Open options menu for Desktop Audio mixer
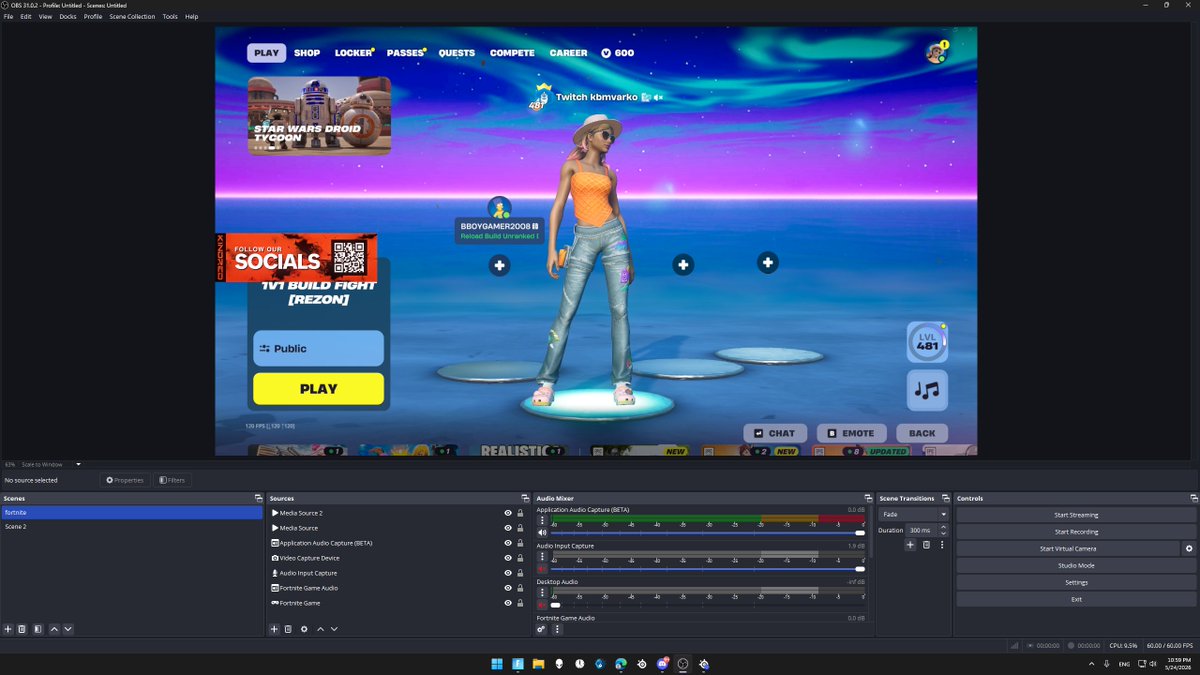Screen dimensions: 1200x675 (x=542, y=592)
